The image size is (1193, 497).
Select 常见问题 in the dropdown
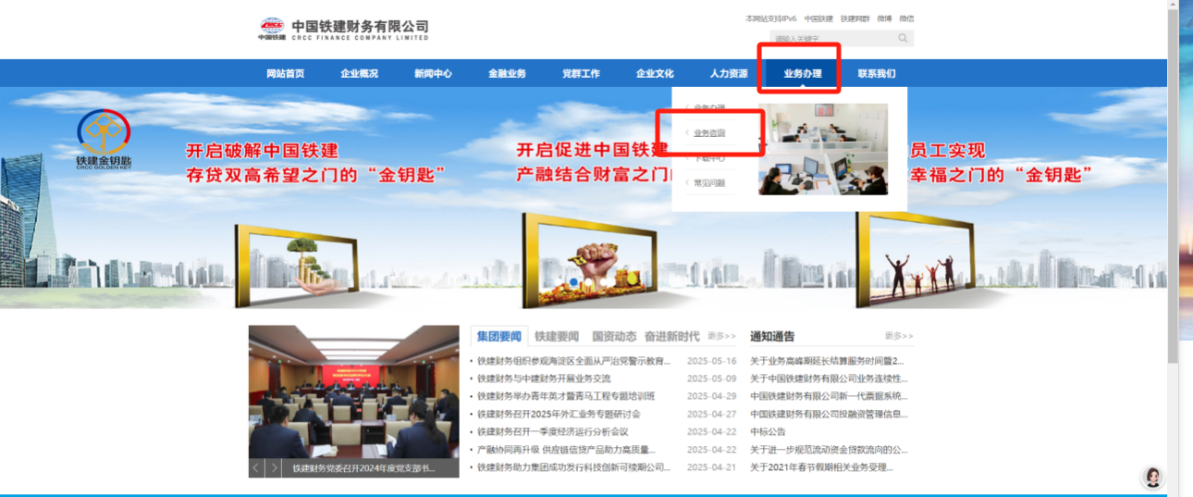pos(709,183)
